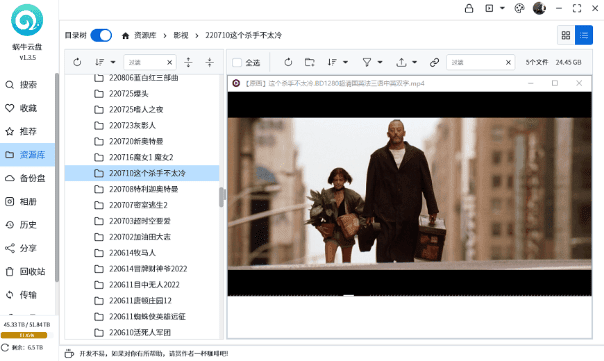Image resolution: width=604 pixels, height=361 pixels.
Task: Click the collapse-all tree icon
Action: click(210, 62)
